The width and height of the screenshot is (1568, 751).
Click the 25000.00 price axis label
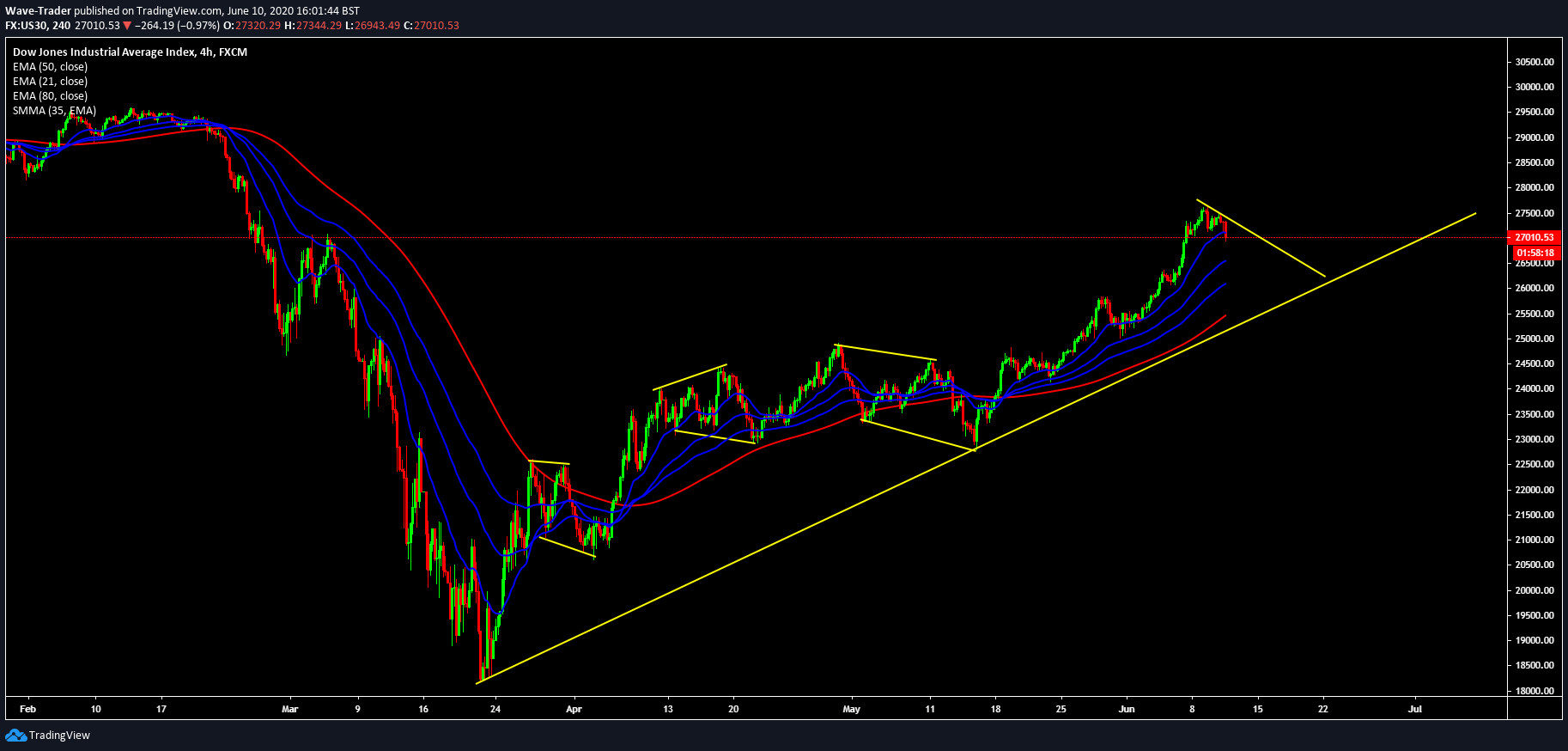1535,339
